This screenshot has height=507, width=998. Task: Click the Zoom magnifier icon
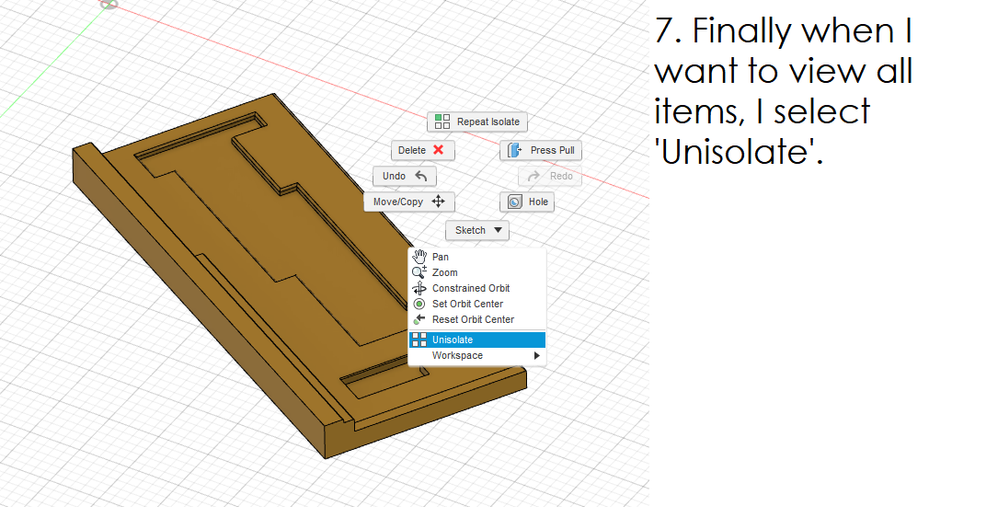[419, 272]
